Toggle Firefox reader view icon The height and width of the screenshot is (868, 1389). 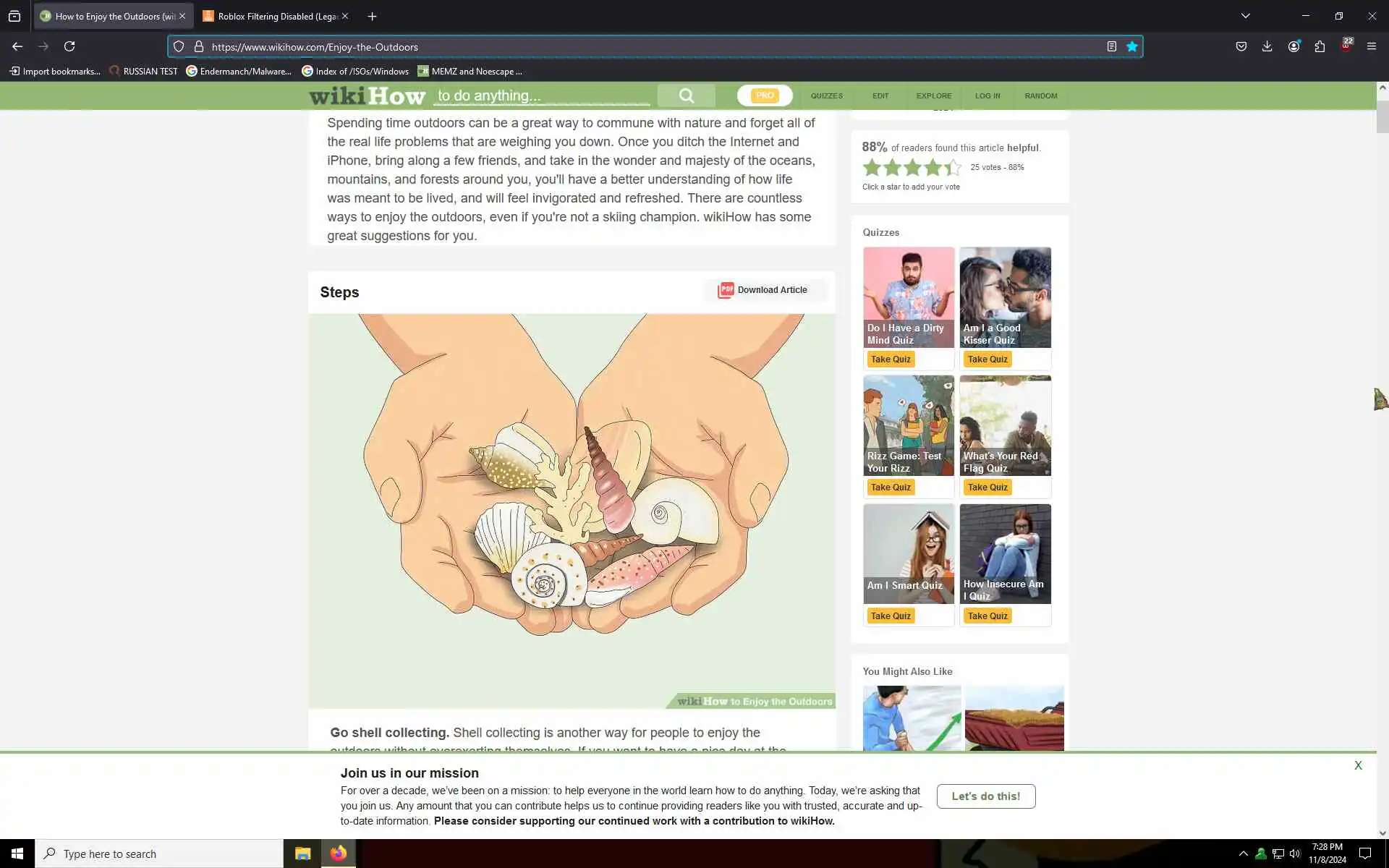click(x=1111, y=46)
